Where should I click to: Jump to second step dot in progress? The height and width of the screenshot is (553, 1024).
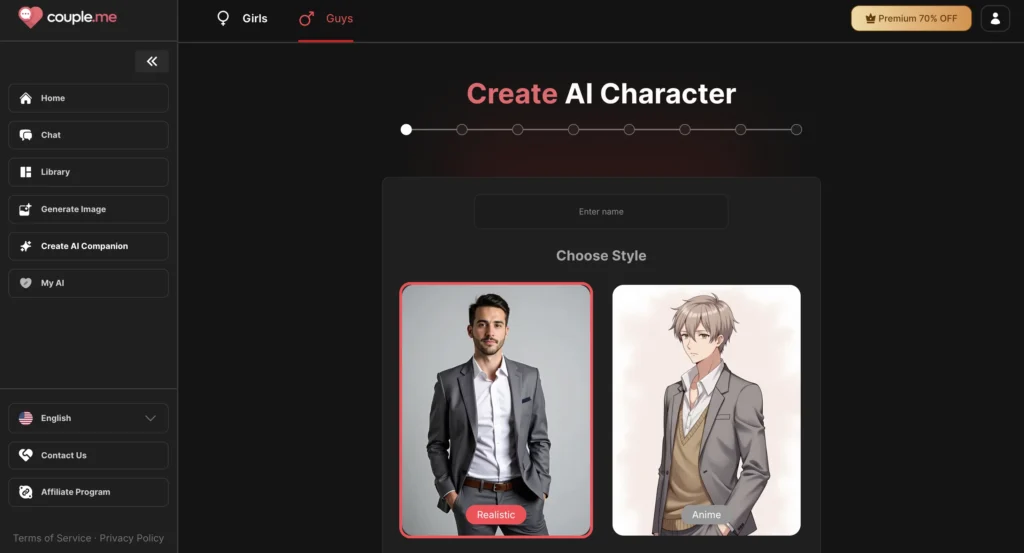coord(462,129)
